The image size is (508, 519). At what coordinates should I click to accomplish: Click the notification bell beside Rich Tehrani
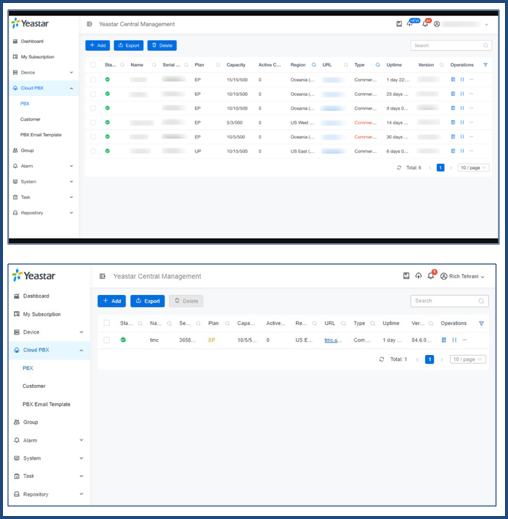(431, 276)
